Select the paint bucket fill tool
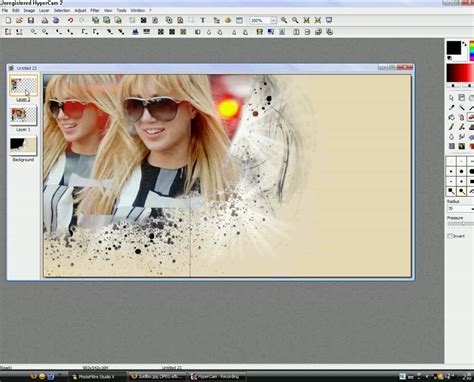The image size is (474, 382). click(452, 117)
